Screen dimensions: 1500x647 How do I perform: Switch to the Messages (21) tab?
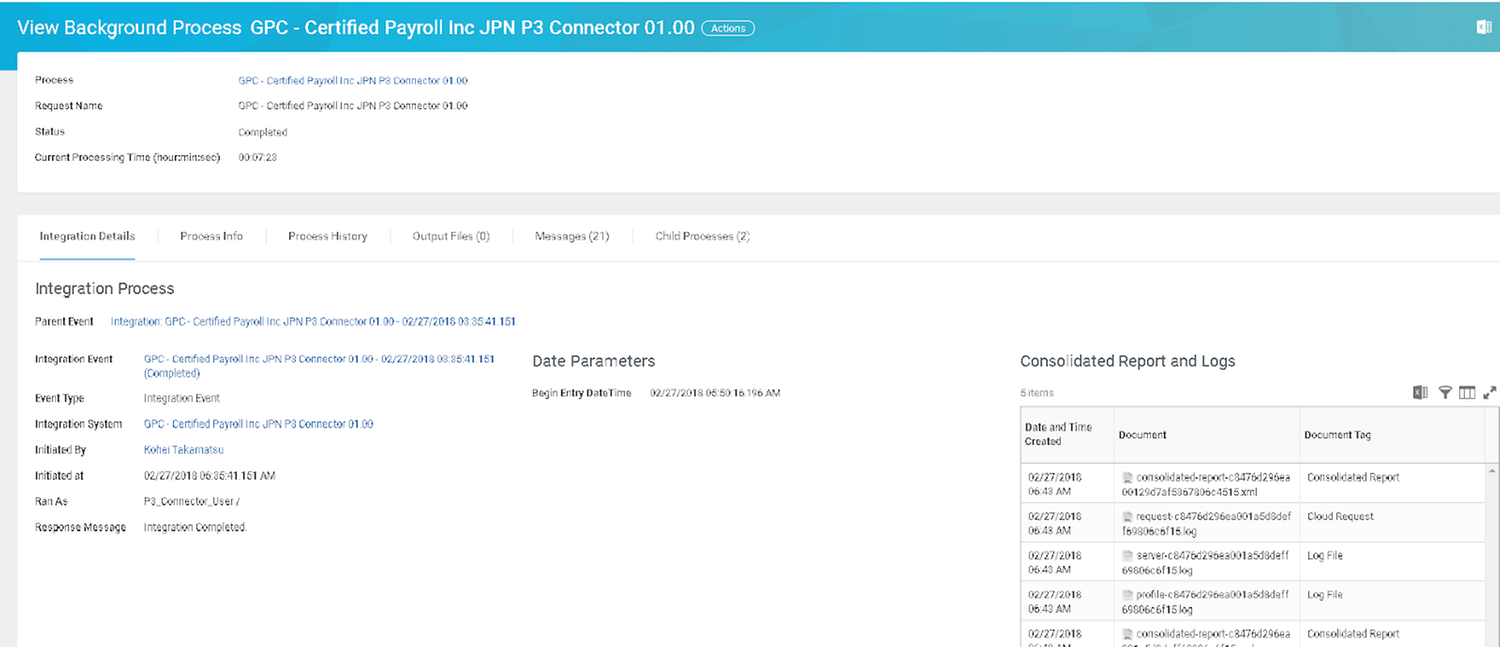pyautogui.click(x=571, y=236)
